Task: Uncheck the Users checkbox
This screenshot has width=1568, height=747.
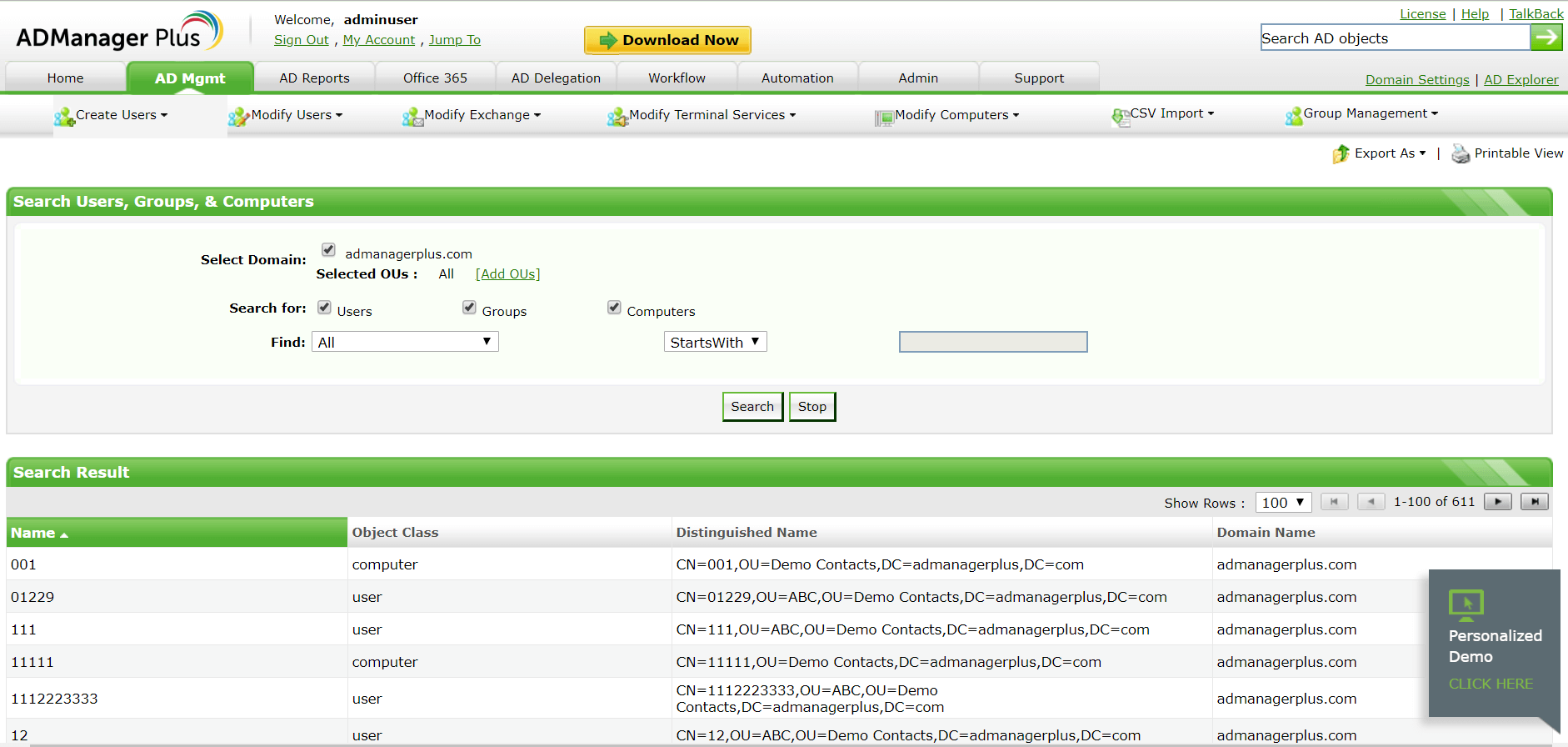Action: (x=325, y=308)
